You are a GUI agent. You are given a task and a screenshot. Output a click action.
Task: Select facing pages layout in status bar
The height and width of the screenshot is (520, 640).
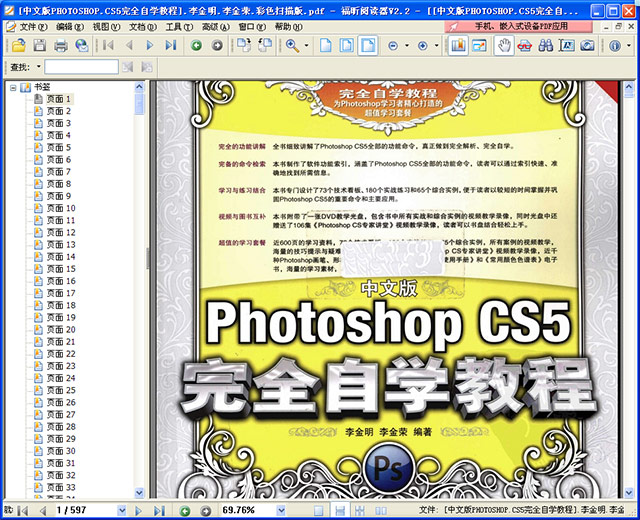tap(381, 511)
